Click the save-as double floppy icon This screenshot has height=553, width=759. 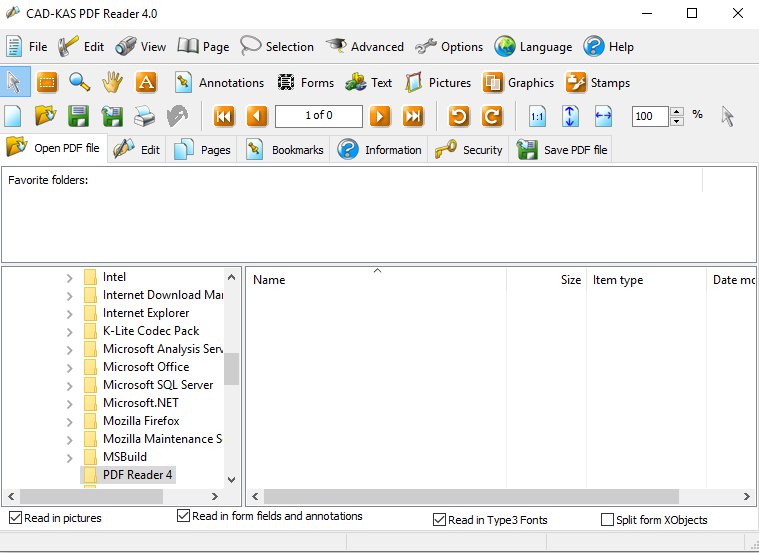tap(112, 116)
